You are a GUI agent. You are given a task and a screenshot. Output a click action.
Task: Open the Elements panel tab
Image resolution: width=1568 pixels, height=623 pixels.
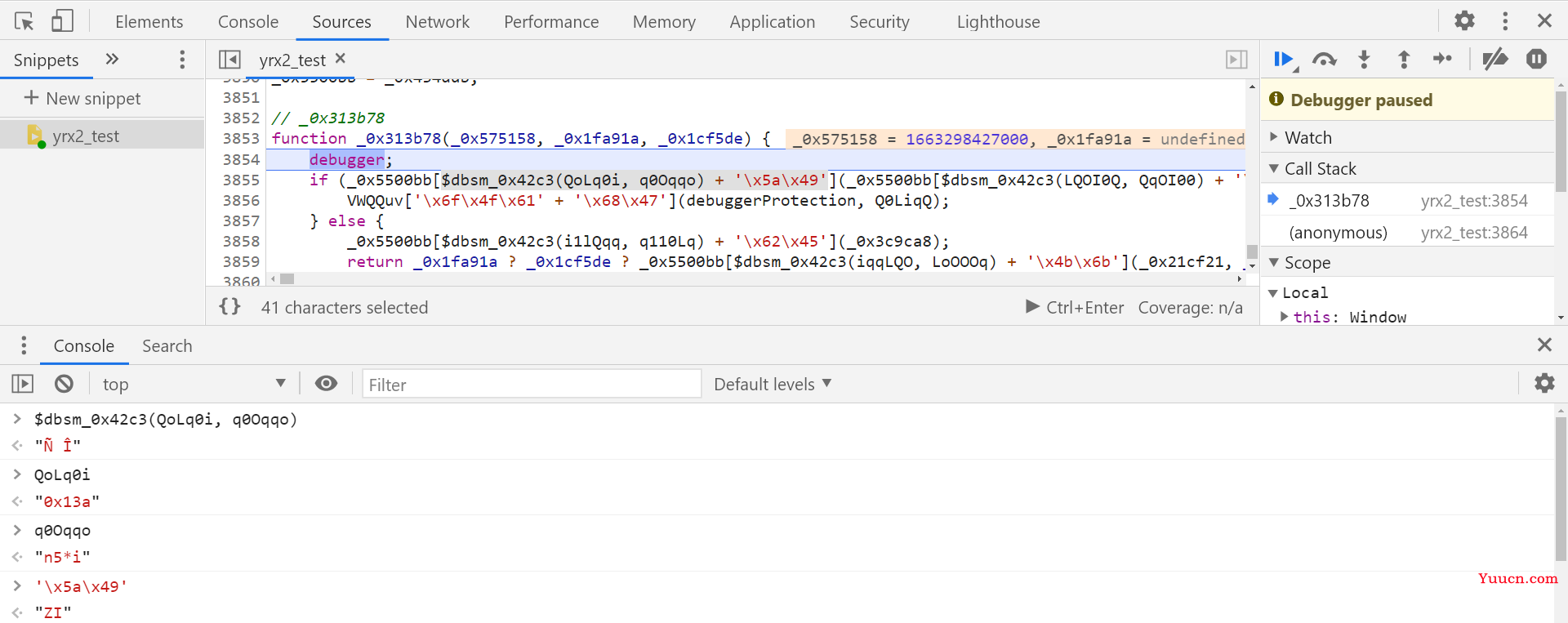pyautogui.click(x=149, y=22)
